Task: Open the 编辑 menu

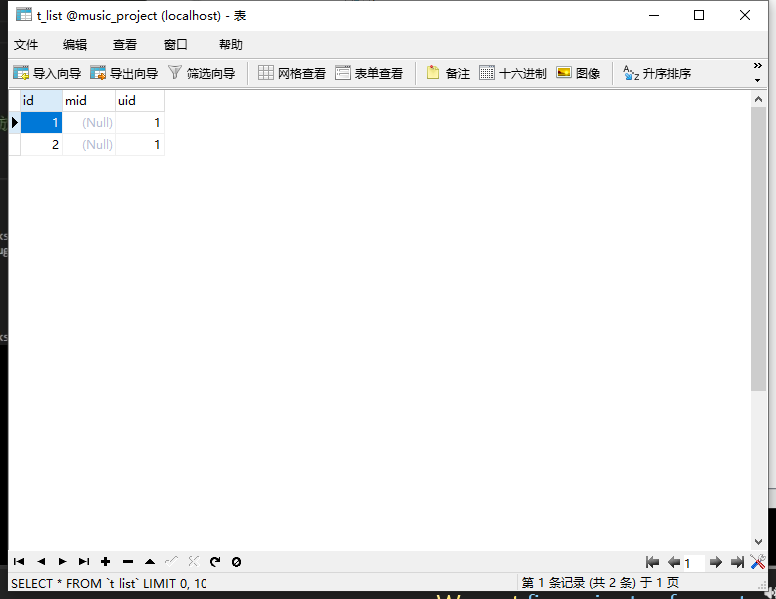Action: pos(75,45)
